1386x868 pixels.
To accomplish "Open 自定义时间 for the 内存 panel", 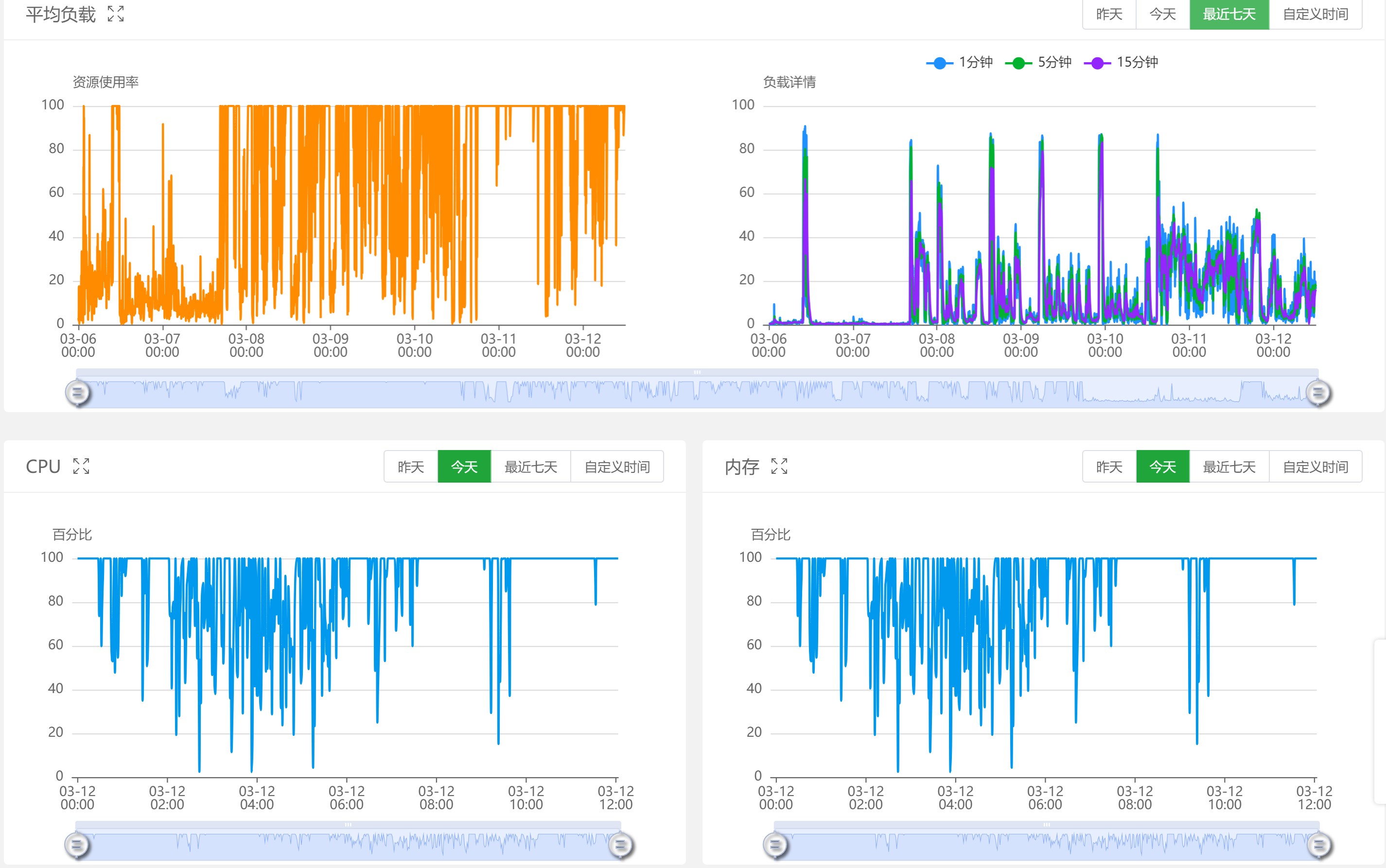I will coord(1316,467).
